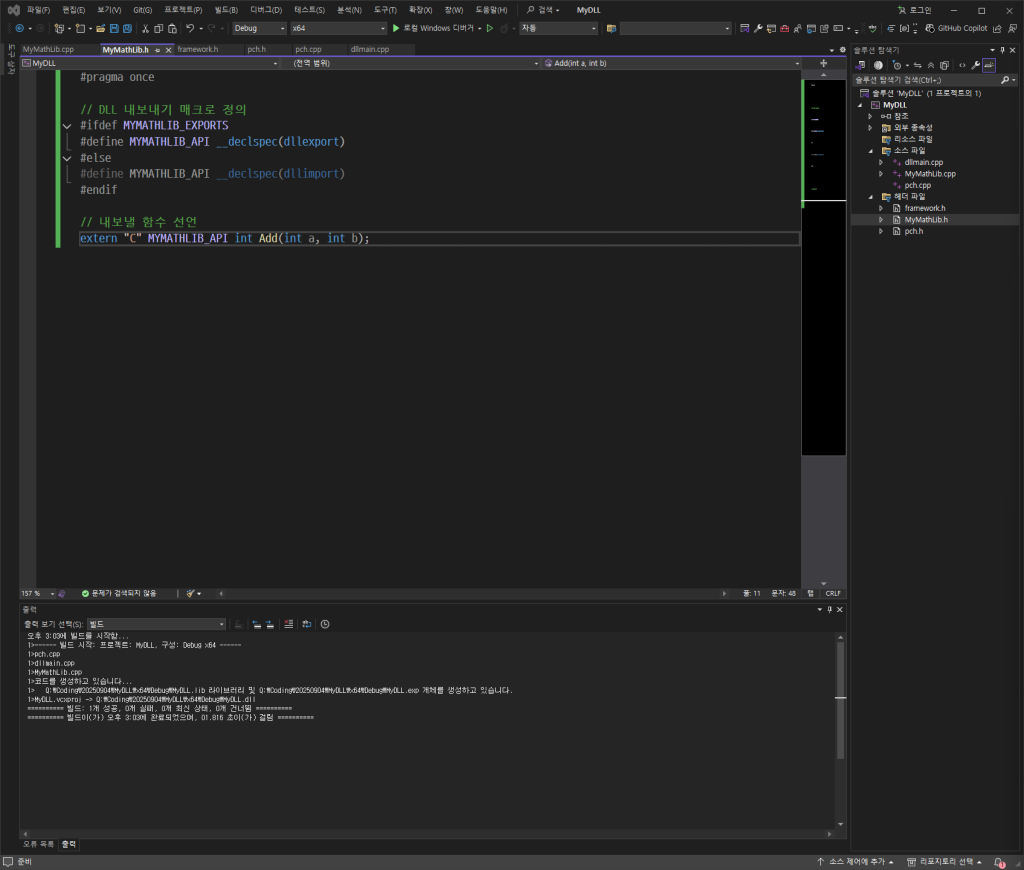Switch to the pch.cpp editor tab
This screenshot has width=1024, height=870.
[308, 49]
